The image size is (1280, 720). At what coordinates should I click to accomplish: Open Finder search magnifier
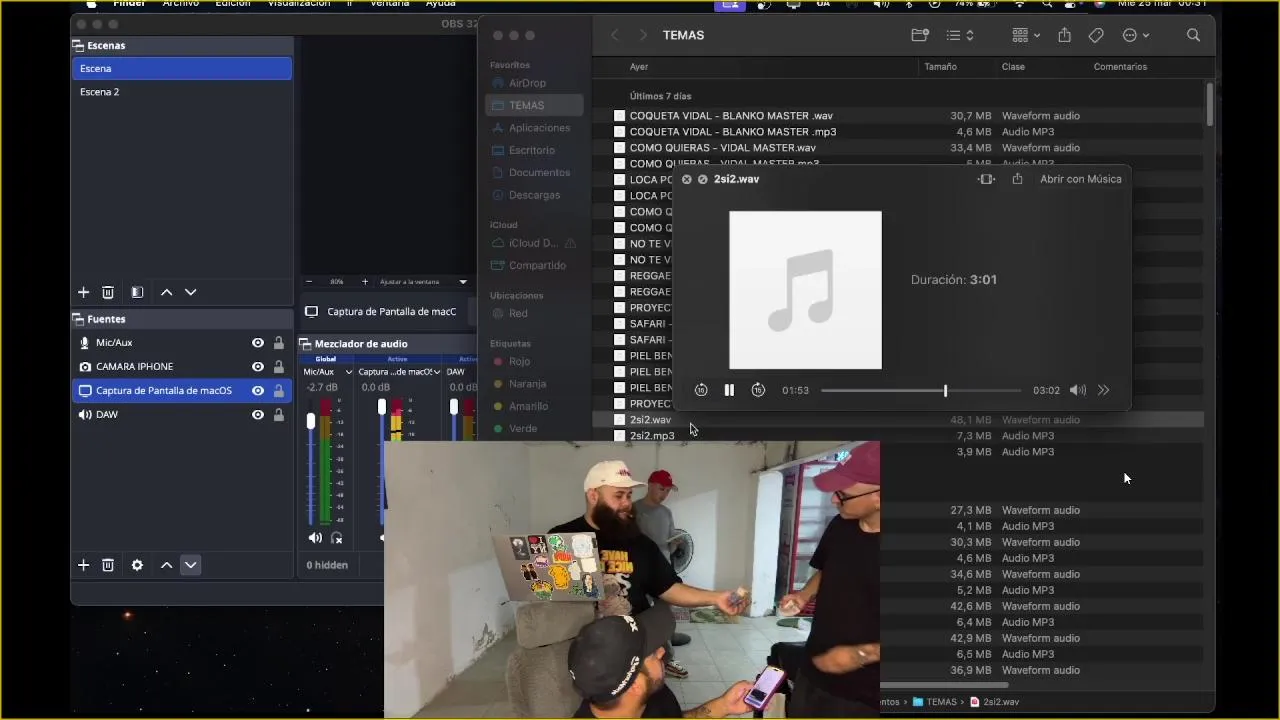[1193, 35]
